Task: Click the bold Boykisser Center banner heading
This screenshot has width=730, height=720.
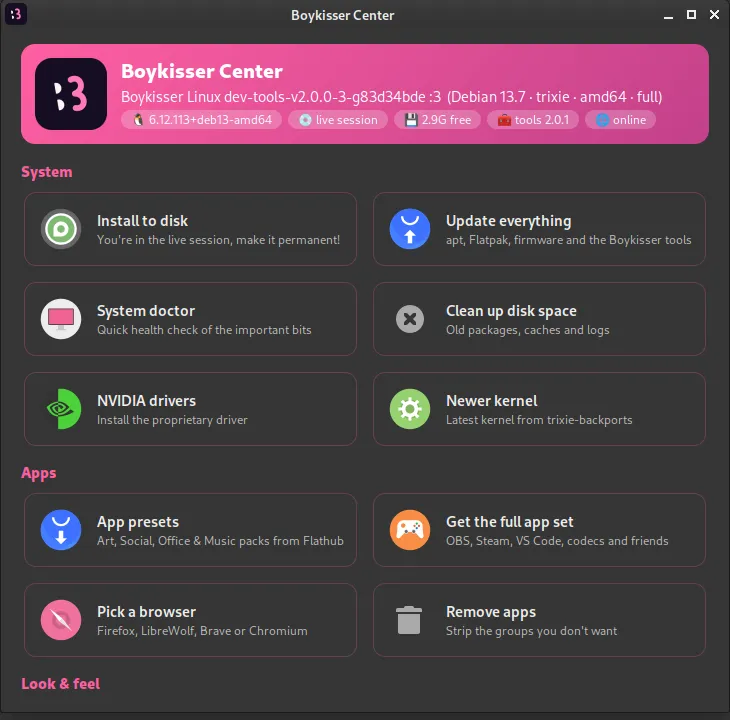Action: [x=202, y=71]
